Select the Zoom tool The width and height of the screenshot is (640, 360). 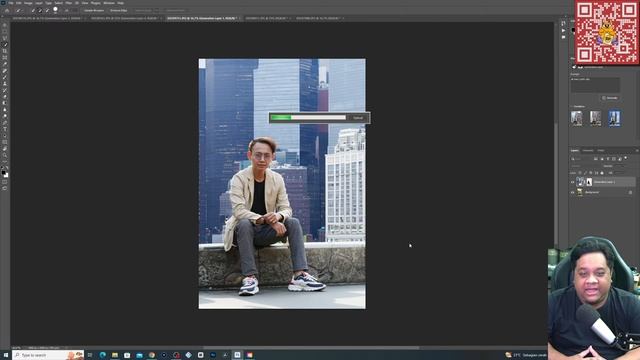pos(5,156)
